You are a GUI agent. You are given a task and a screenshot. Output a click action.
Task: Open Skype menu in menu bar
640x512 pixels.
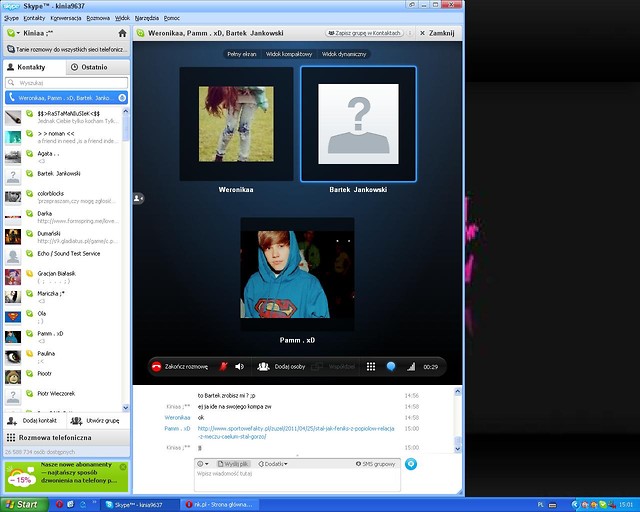pos(11,18)
